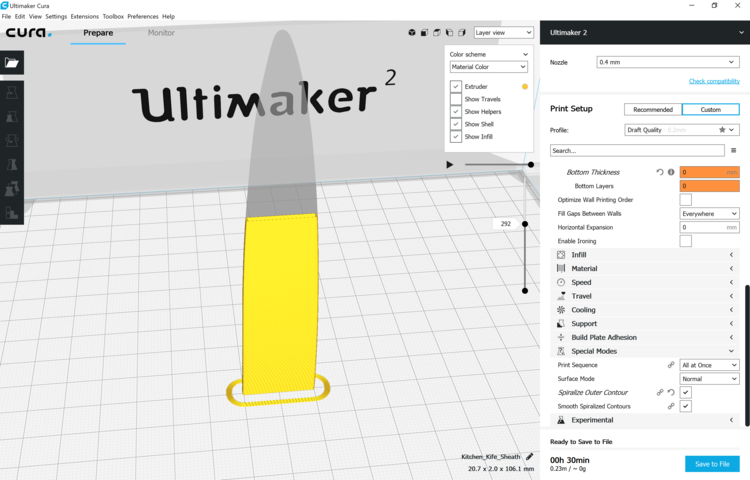Screen dimensions: 750x480
Task: Expand the Infill settings category
Action: 645,255
